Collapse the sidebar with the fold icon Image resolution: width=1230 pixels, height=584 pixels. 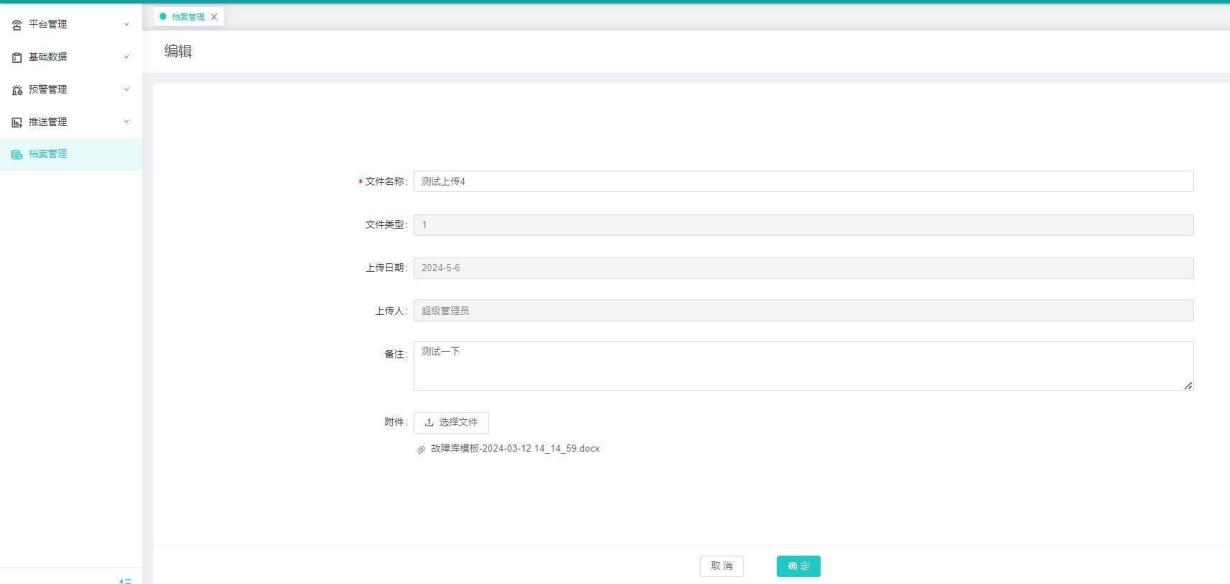(126, 578)
